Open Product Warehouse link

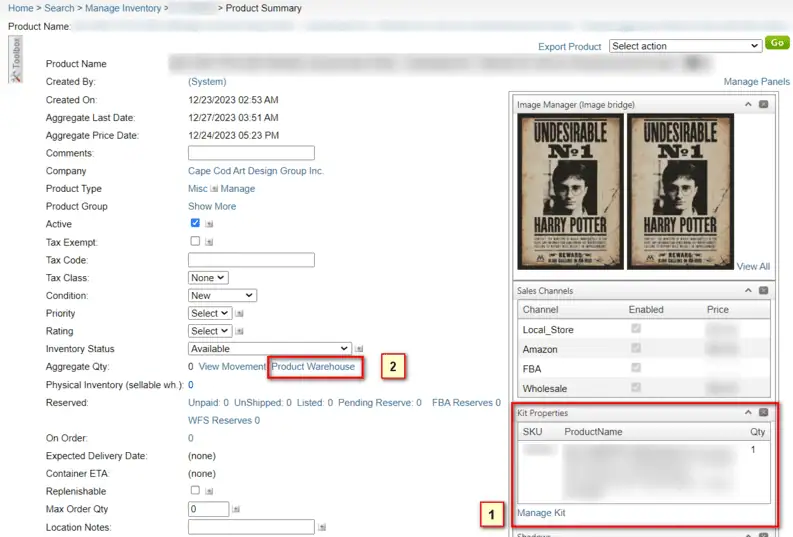click(x=313, y=367)
